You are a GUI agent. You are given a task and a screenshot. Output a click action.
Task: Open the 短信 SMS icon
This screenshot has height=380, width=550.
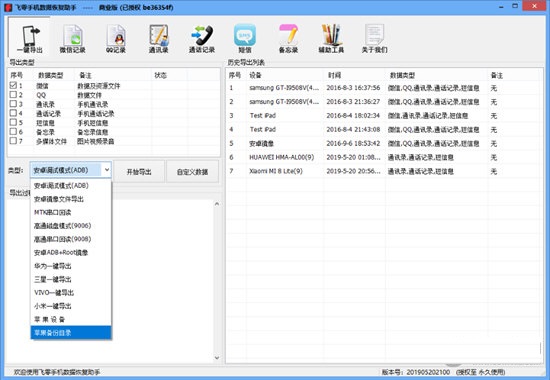(245, 39)
